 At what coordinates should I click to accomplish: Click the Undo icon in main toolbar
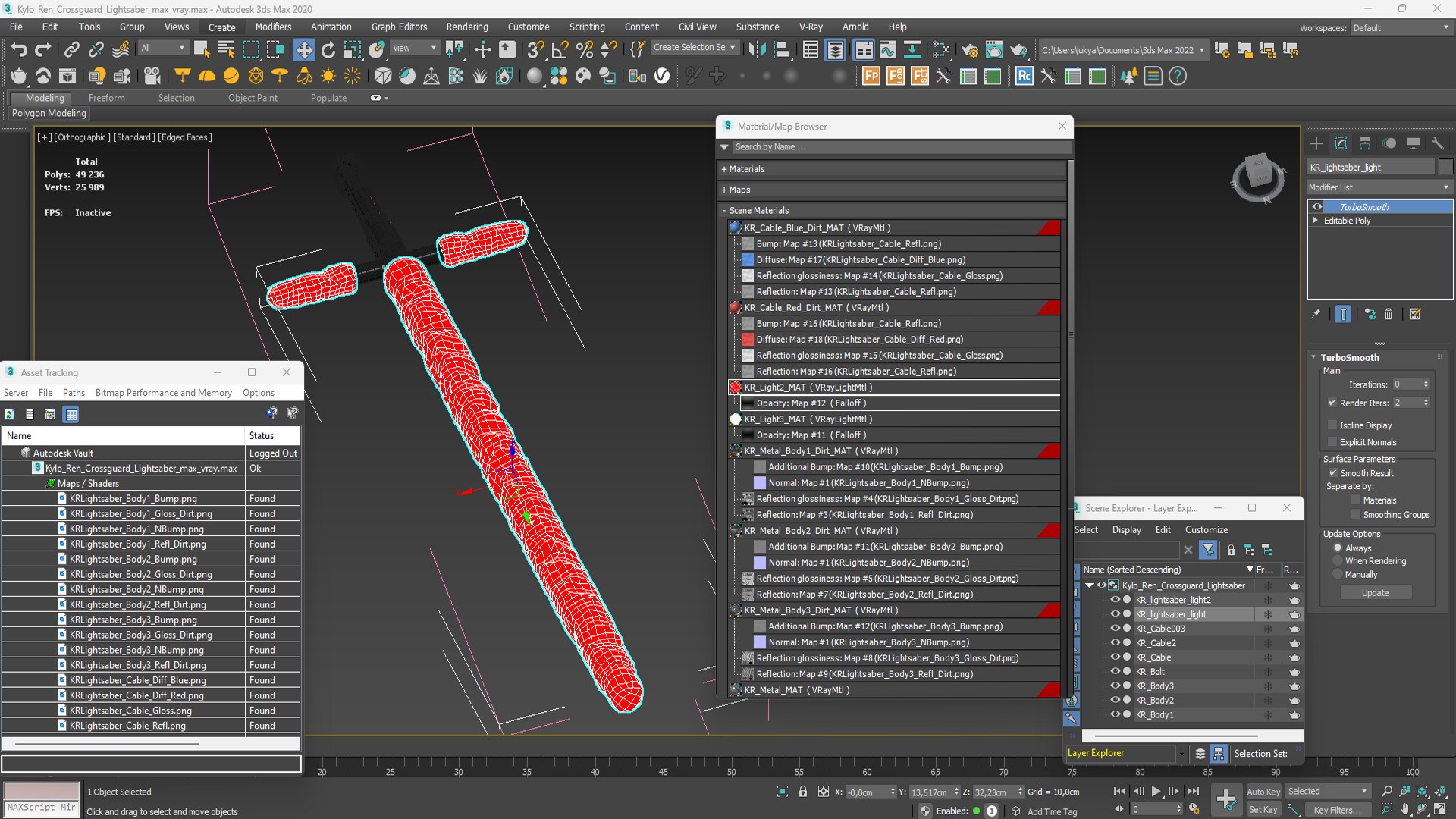18,50
